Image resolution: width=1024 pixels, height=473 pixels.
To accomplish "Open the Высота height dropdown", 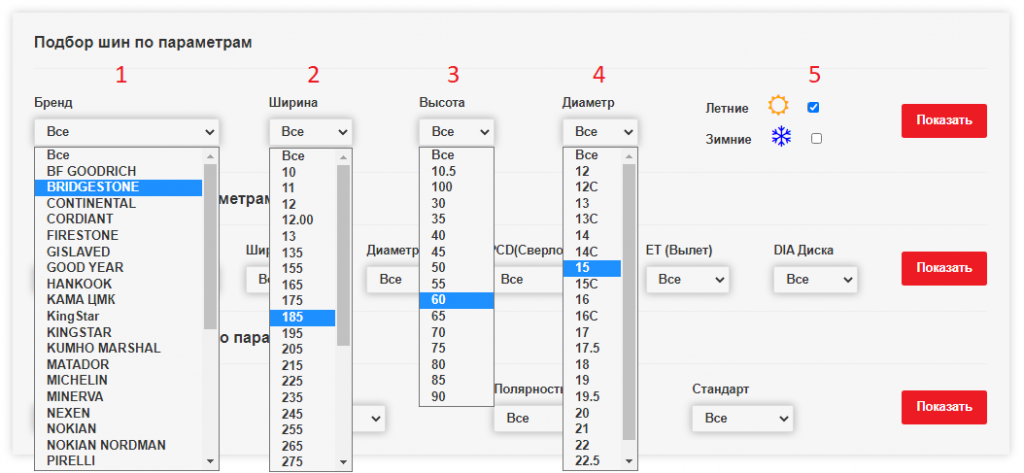I will click(456, 131).
